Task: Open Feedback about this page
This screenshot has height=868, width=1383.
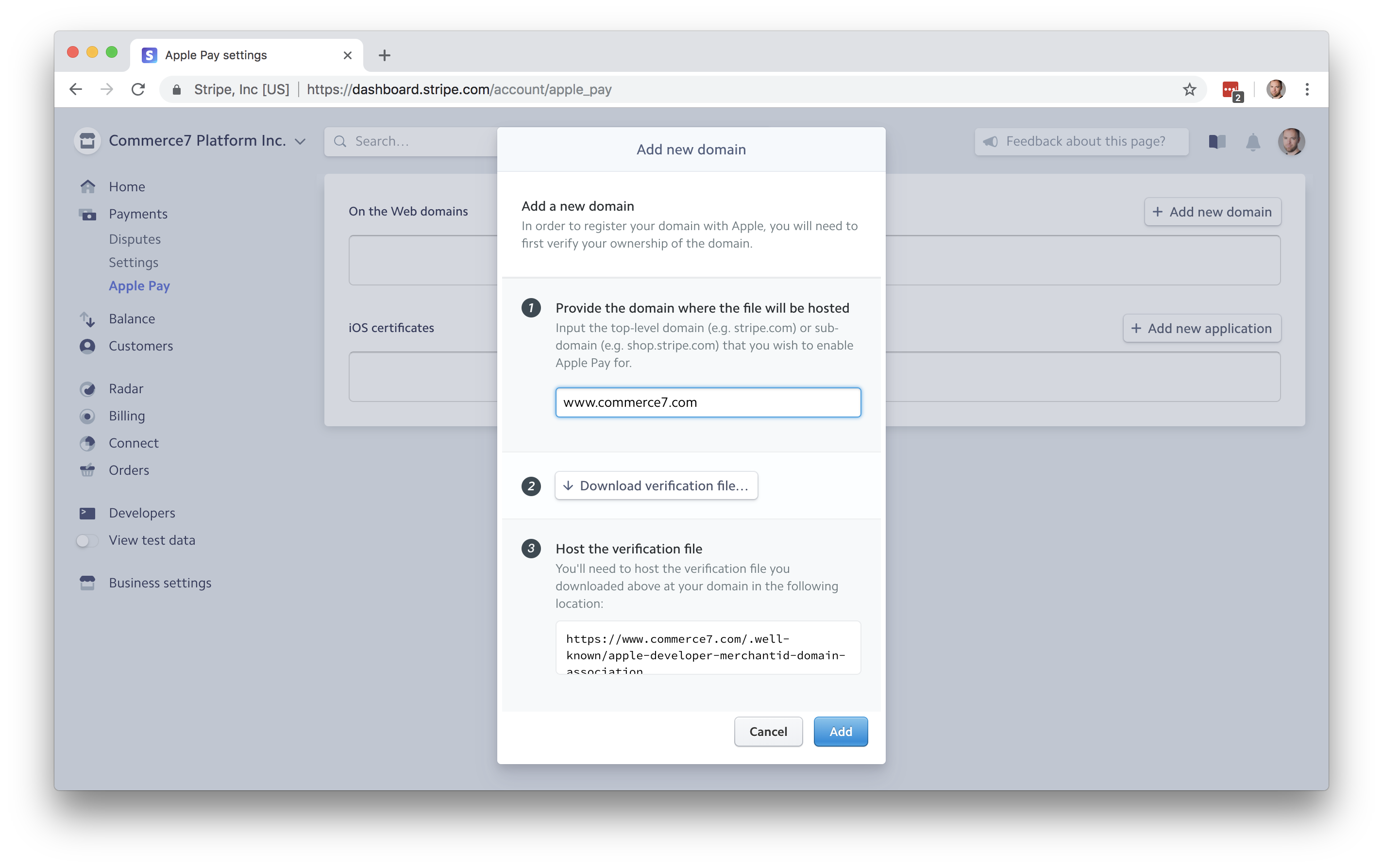Action: coord(1081,141)
